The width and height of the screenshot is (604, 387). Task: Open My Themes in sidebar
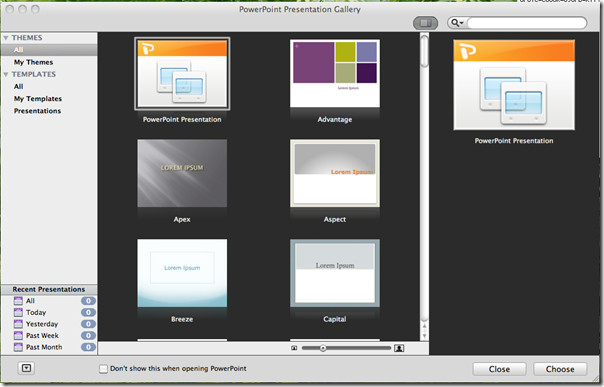pos(34,62)
